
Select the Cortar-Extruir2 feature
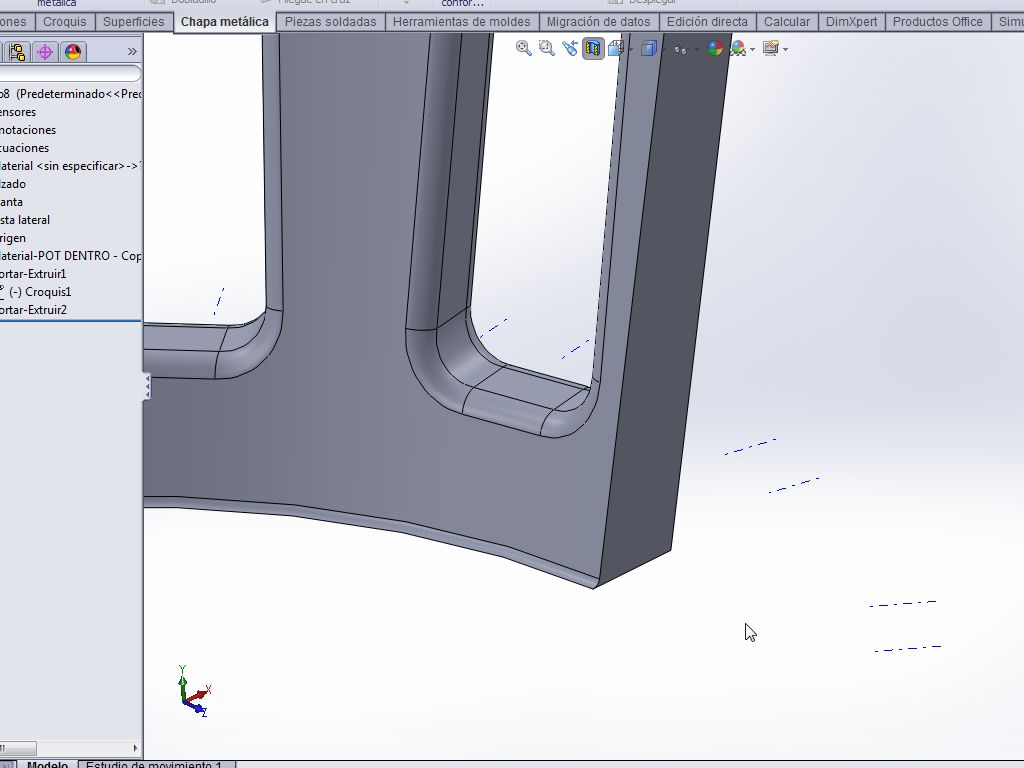33,310
